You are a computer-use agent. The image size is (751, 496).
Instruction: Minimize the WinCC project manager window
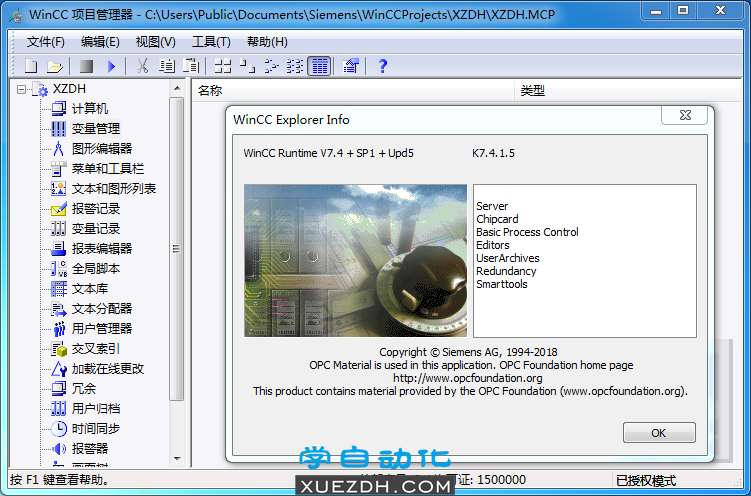pyautogui.click(x=657, y=11)
